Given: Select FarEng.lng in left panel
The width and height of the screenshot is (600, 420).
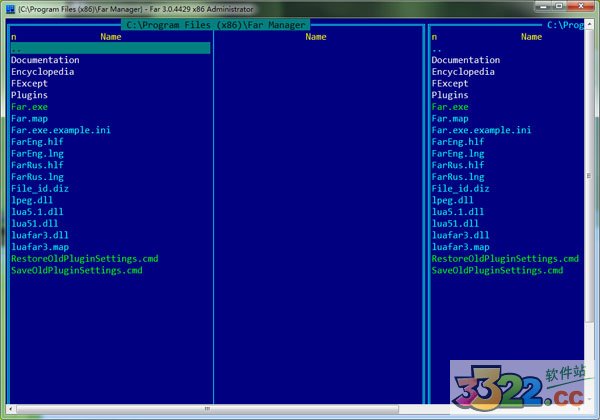Looking at the screenshot, I should (x=37, y=153).
